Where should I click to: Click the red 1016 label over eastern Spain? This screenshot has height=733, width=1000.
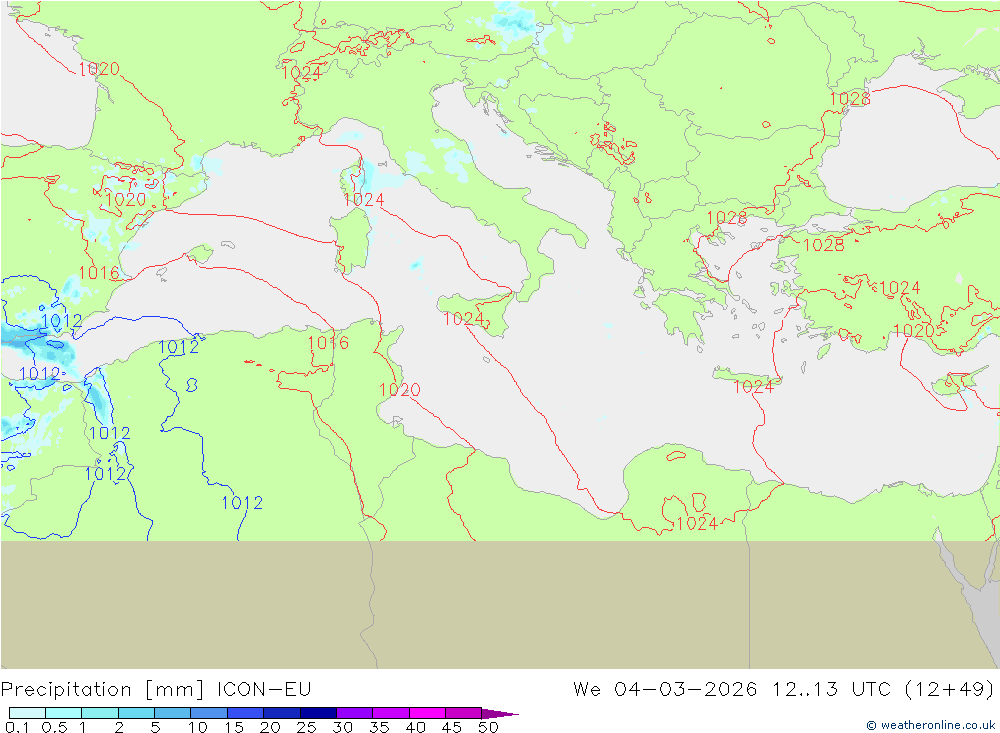click(99, 273)
